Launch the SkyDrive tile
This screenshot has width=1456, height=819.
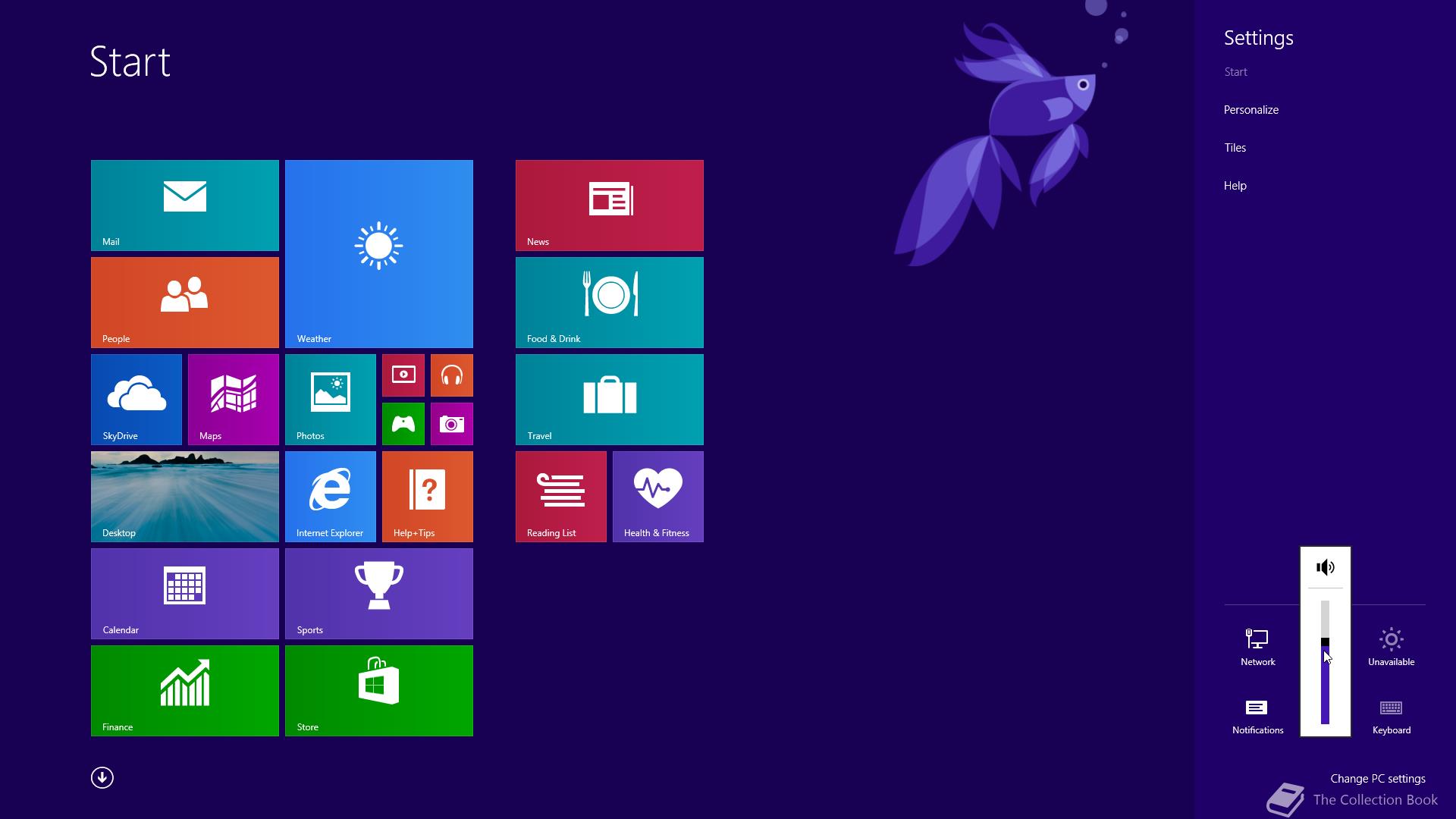click(x=136, y=400)
